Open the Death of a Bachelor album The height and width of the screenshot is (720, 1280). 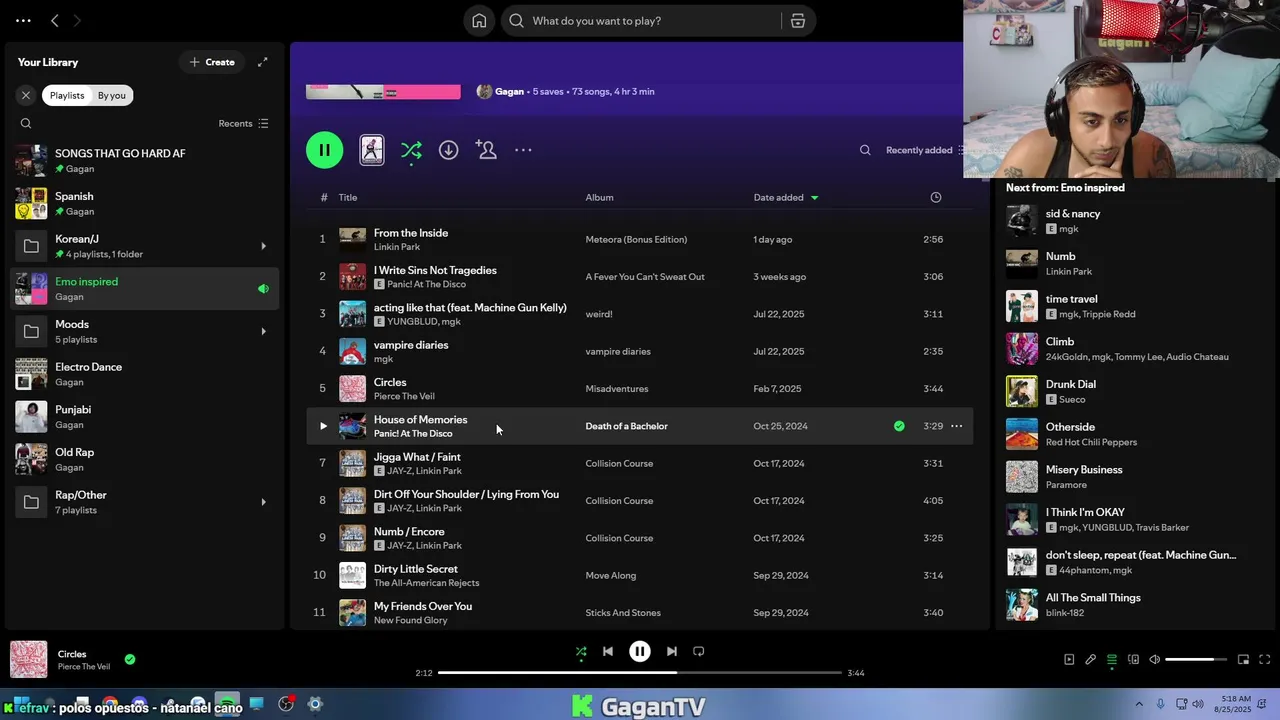click(x=626, y=426)
